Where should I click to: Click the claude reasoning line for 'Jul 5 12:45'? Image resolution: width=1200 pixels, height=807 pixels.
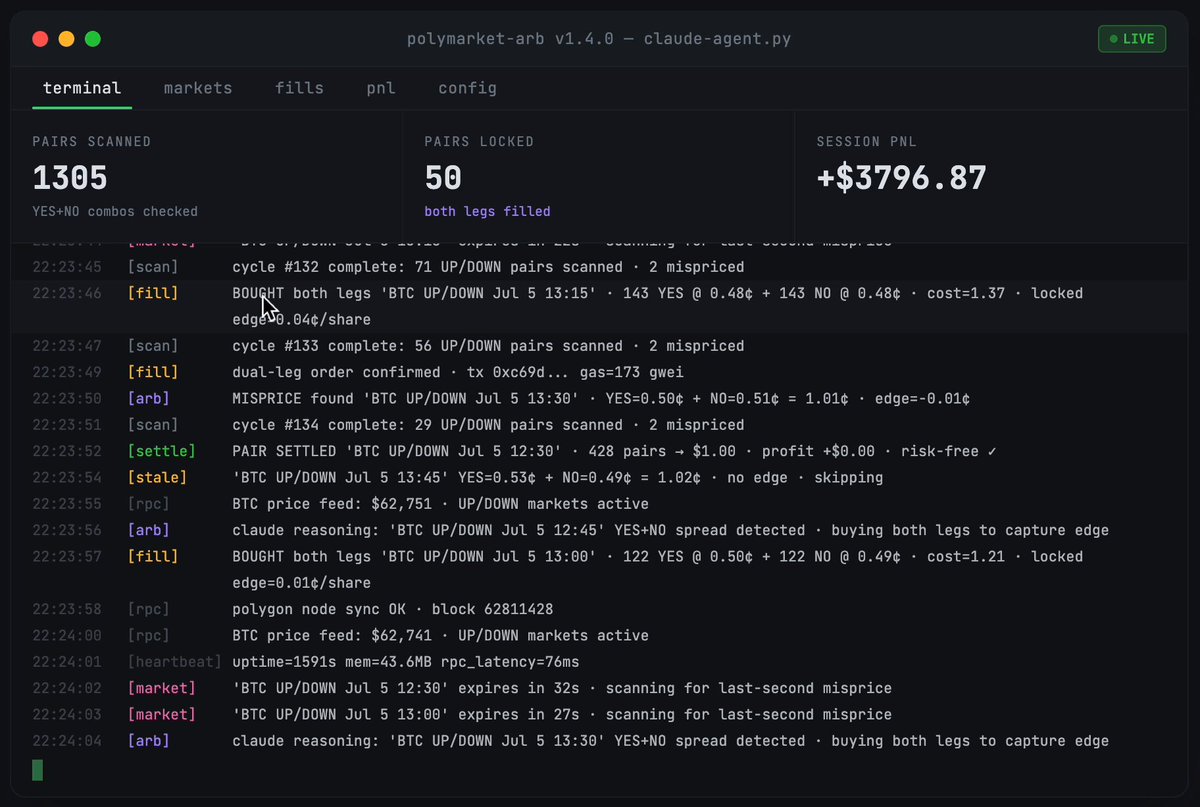tap(670, 531)
